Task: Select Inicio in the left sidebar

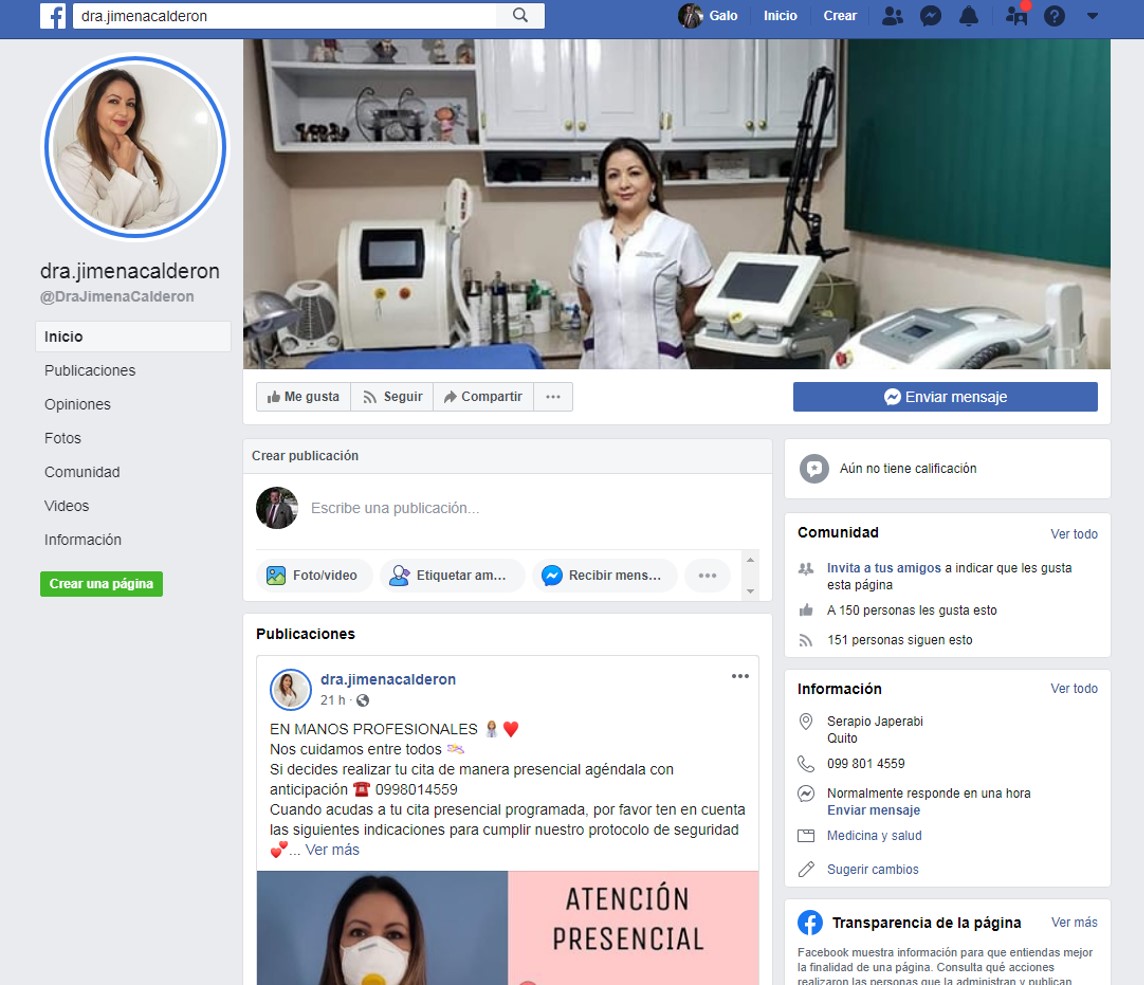Action: [x=133, y=336]
